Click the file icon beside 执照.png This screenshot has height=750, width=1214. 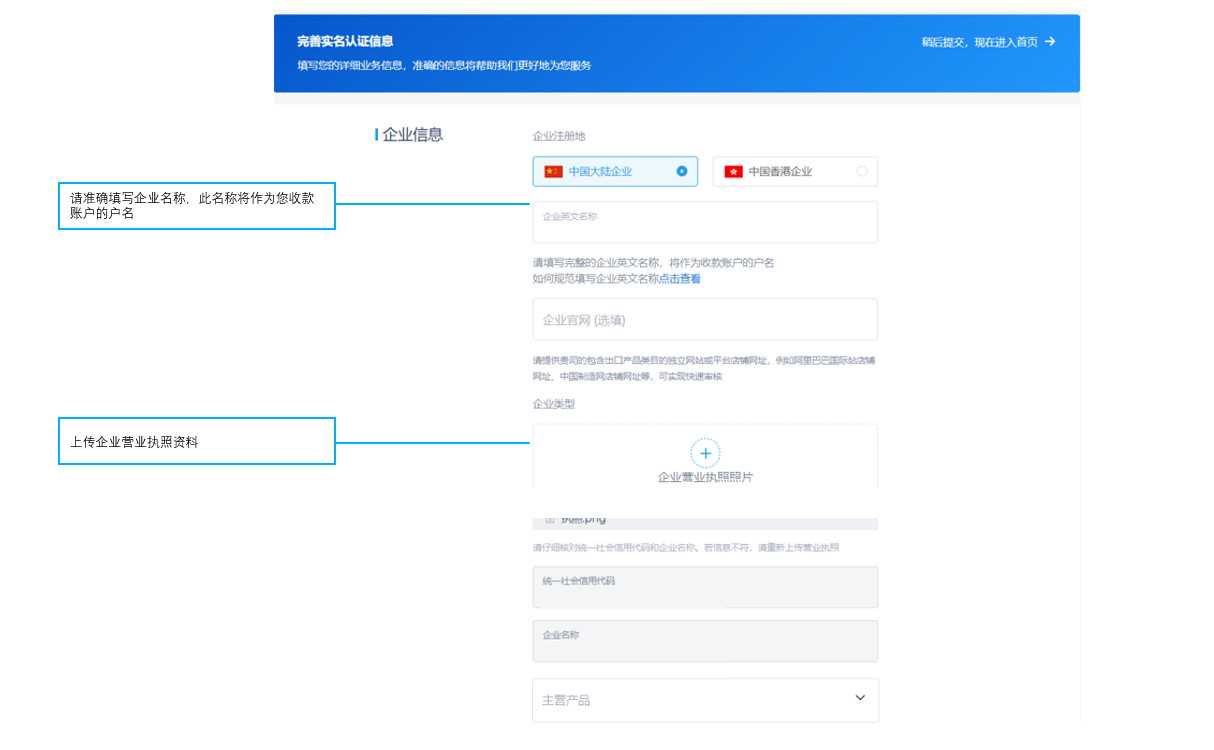click(550, 520)
